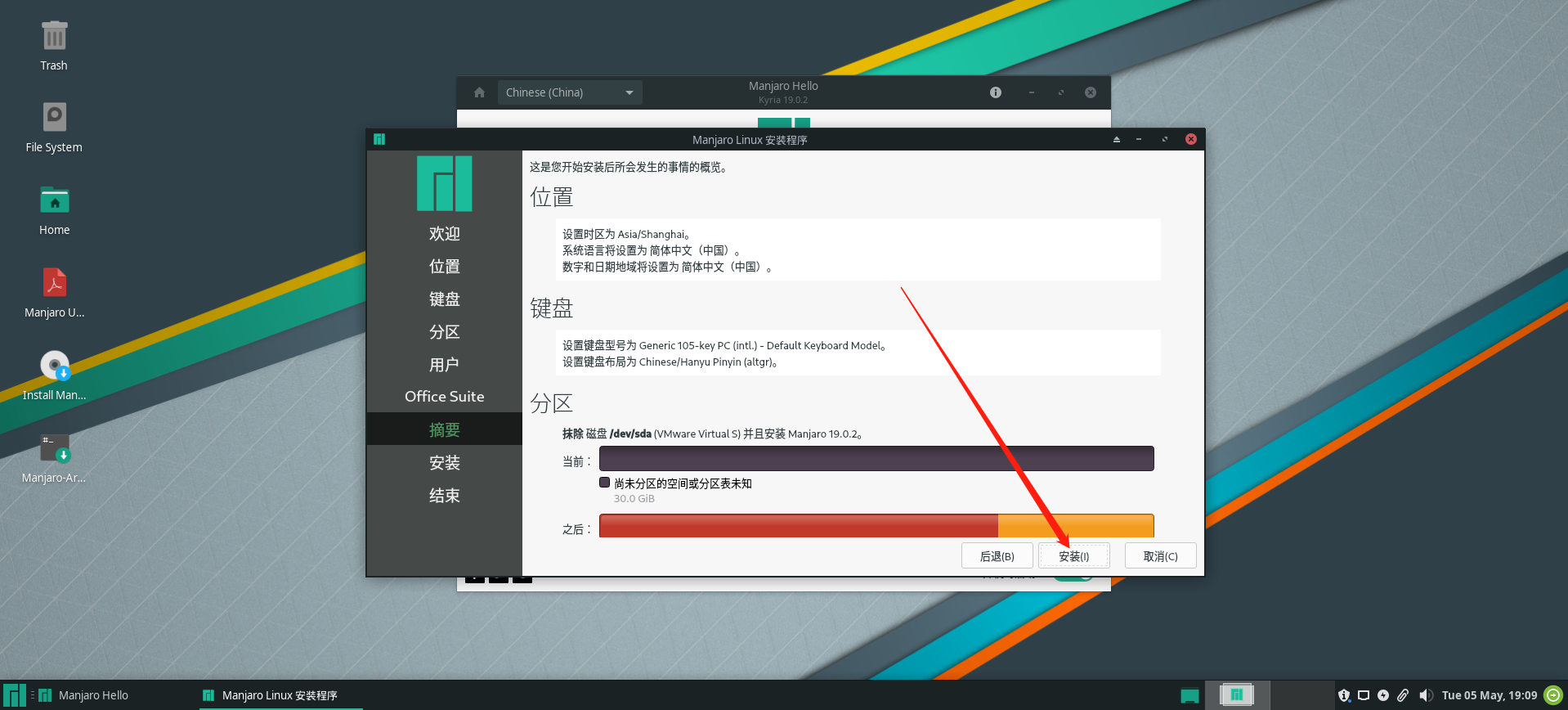The height and width of the screenshot is (710, 1568).
Task: Select the workspace switcher thumbnail
Action: tap(1237, 695)
